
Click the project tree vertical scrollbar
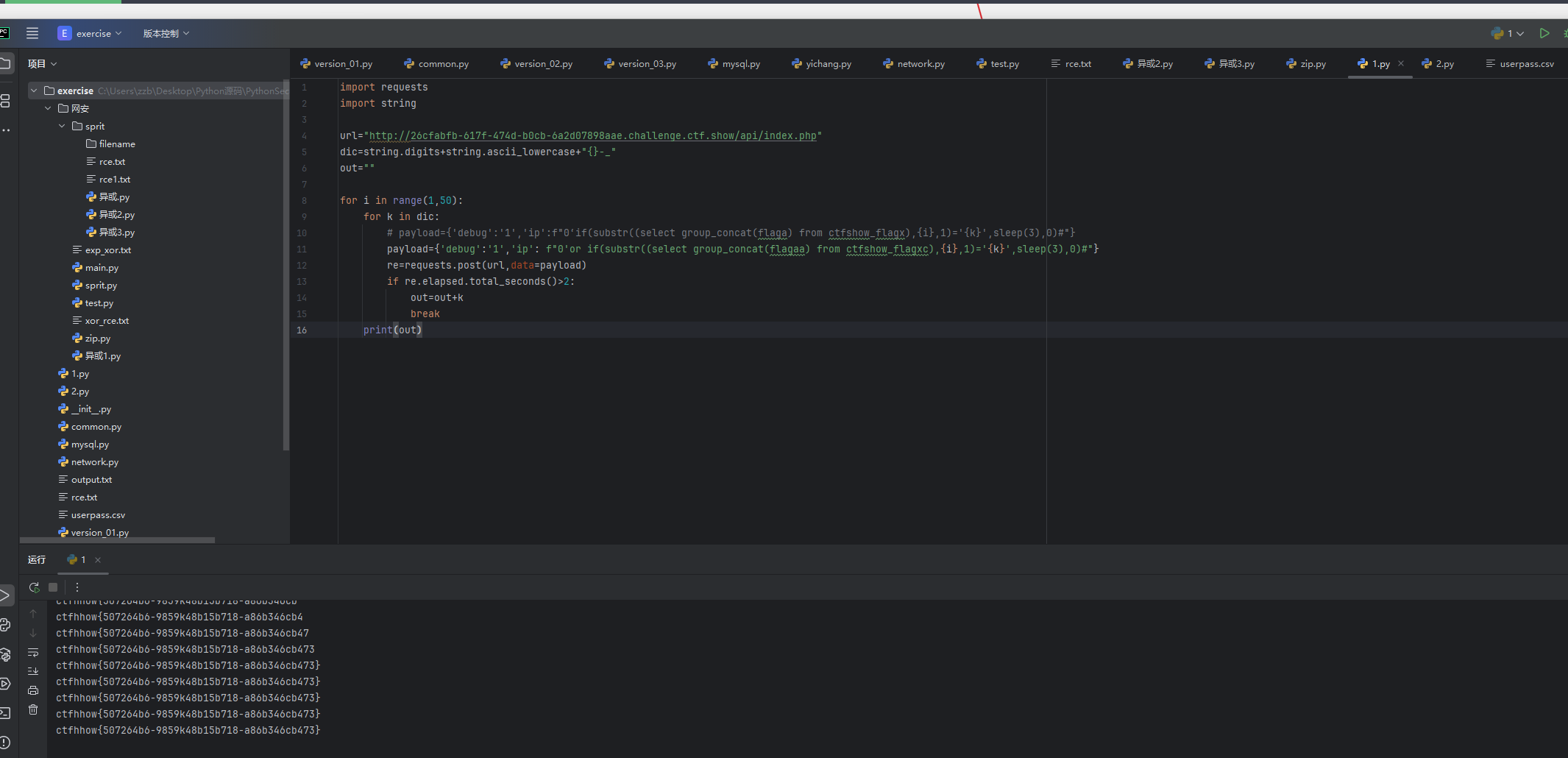coord(286,265)
